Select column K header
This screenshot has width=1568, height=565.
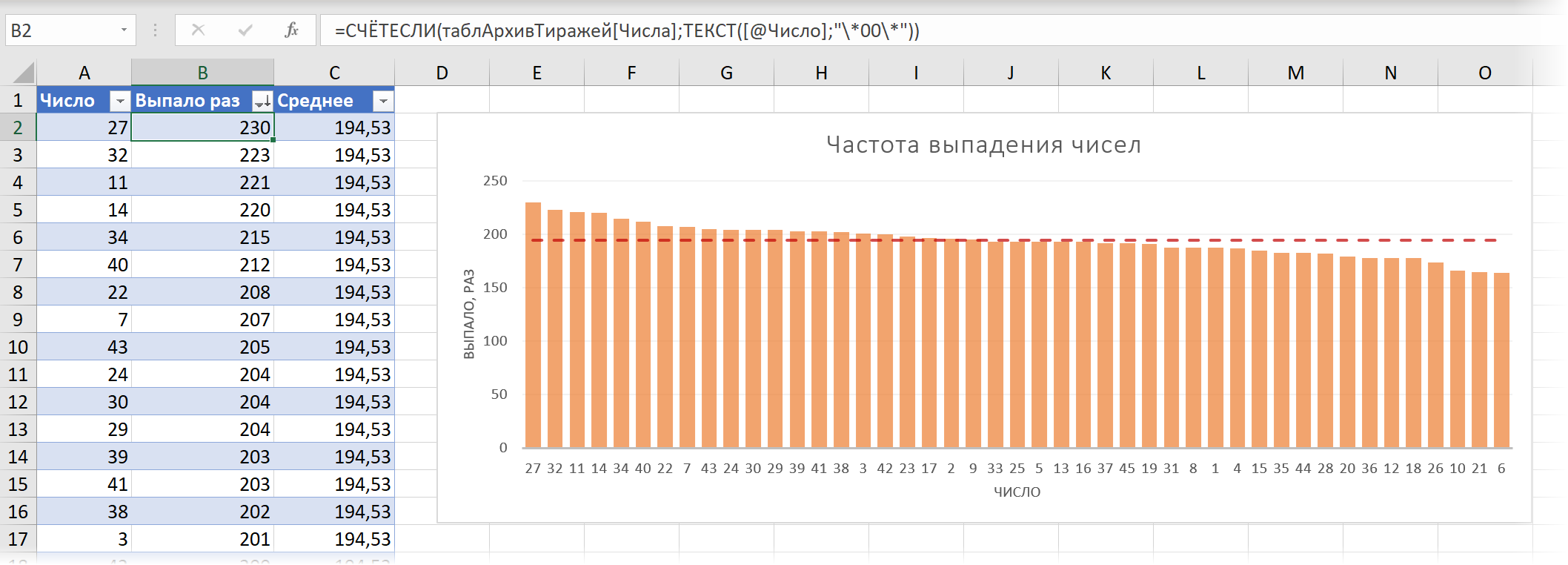1106,73
